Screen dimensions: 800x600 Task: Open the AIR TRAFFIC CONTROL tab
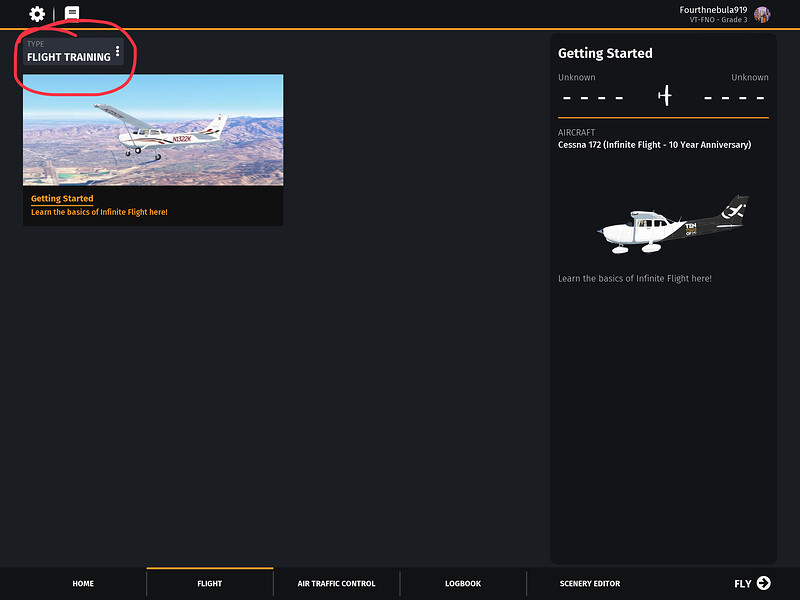336,583
